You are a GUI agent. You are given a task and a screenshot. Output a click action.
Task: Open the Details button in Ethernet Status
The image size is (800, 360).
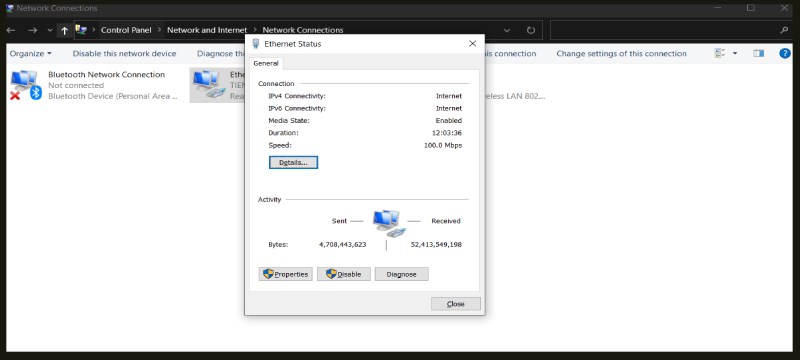point(293,163)
